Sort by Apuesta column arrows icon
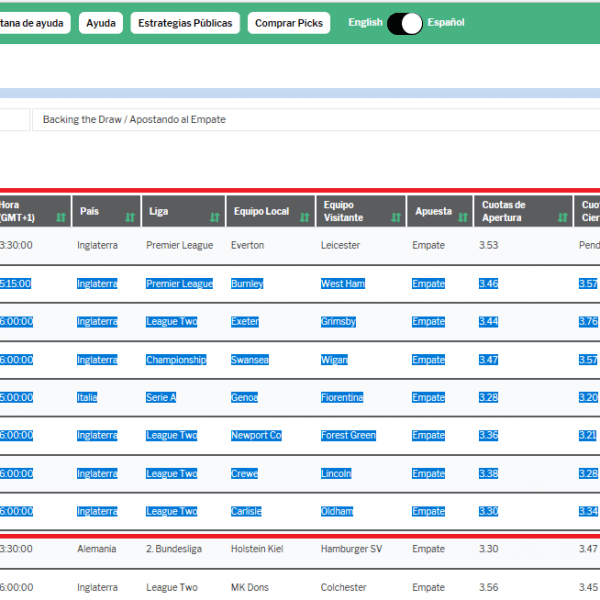The width and height of the screenshot is (600, 600). point(463,217)
